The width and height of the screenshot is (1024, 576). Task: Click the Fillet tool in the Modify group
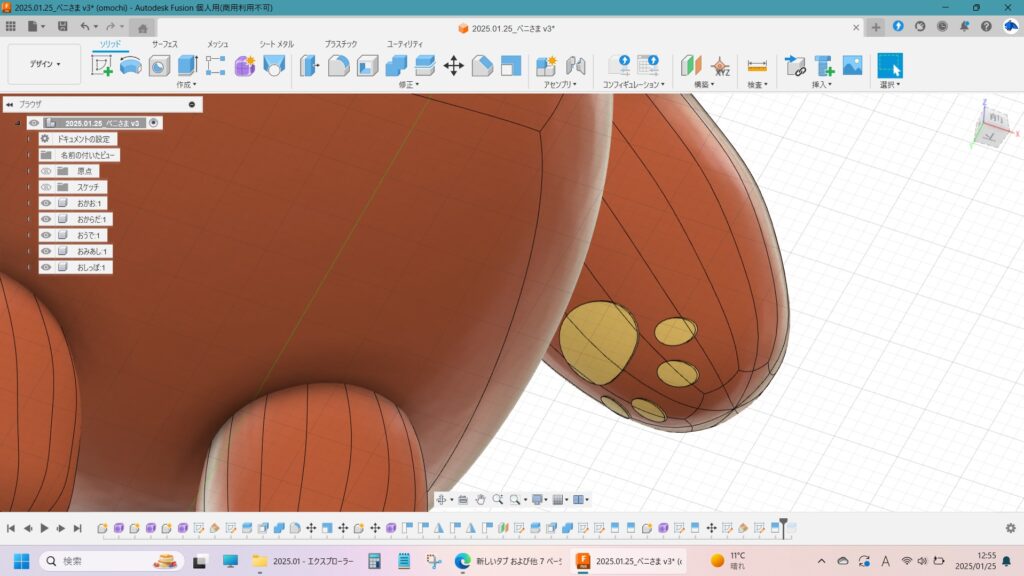coord(339,66)
